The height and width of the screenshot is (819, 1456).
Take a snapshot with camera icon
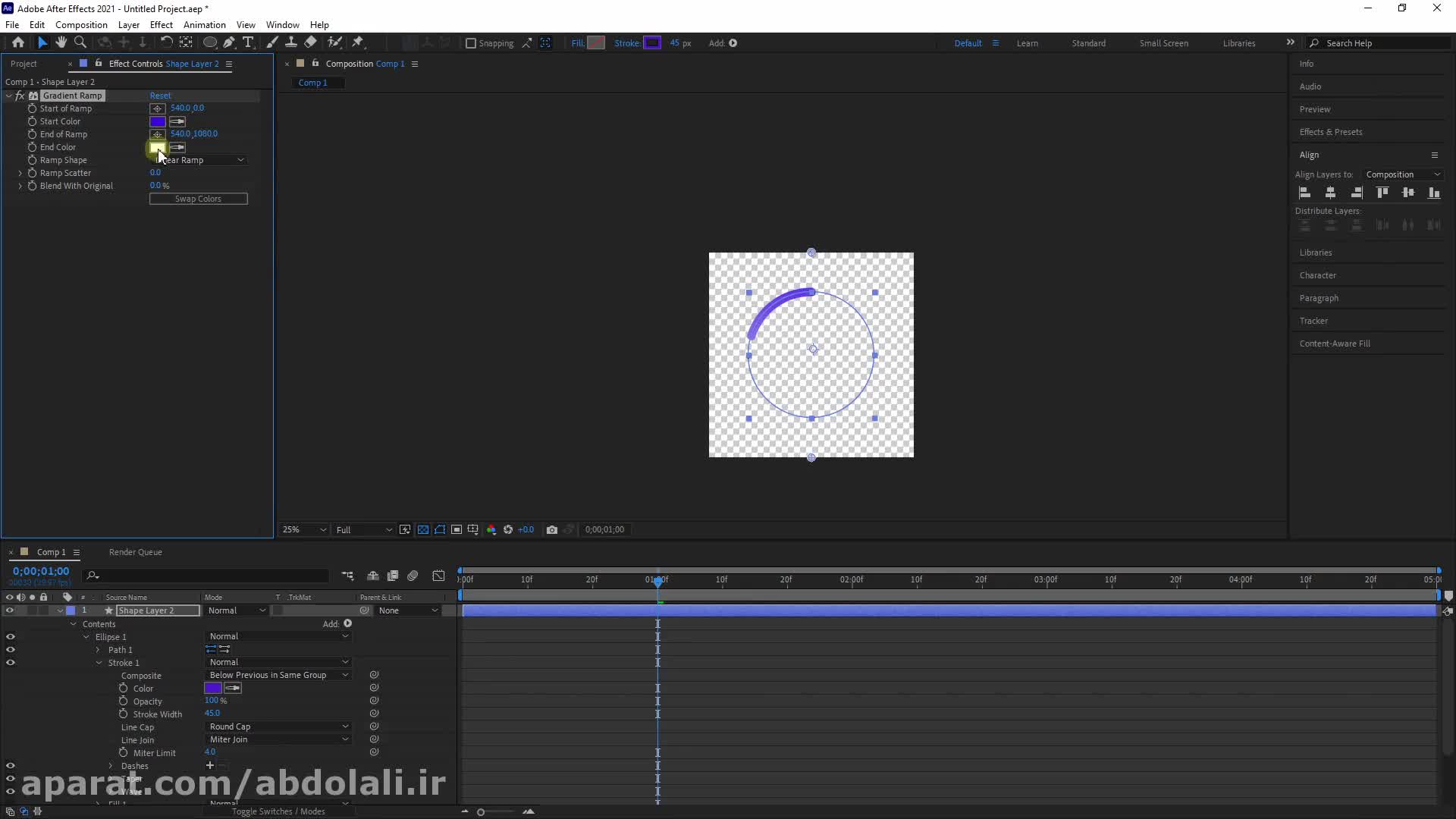[x=552, y=529]
